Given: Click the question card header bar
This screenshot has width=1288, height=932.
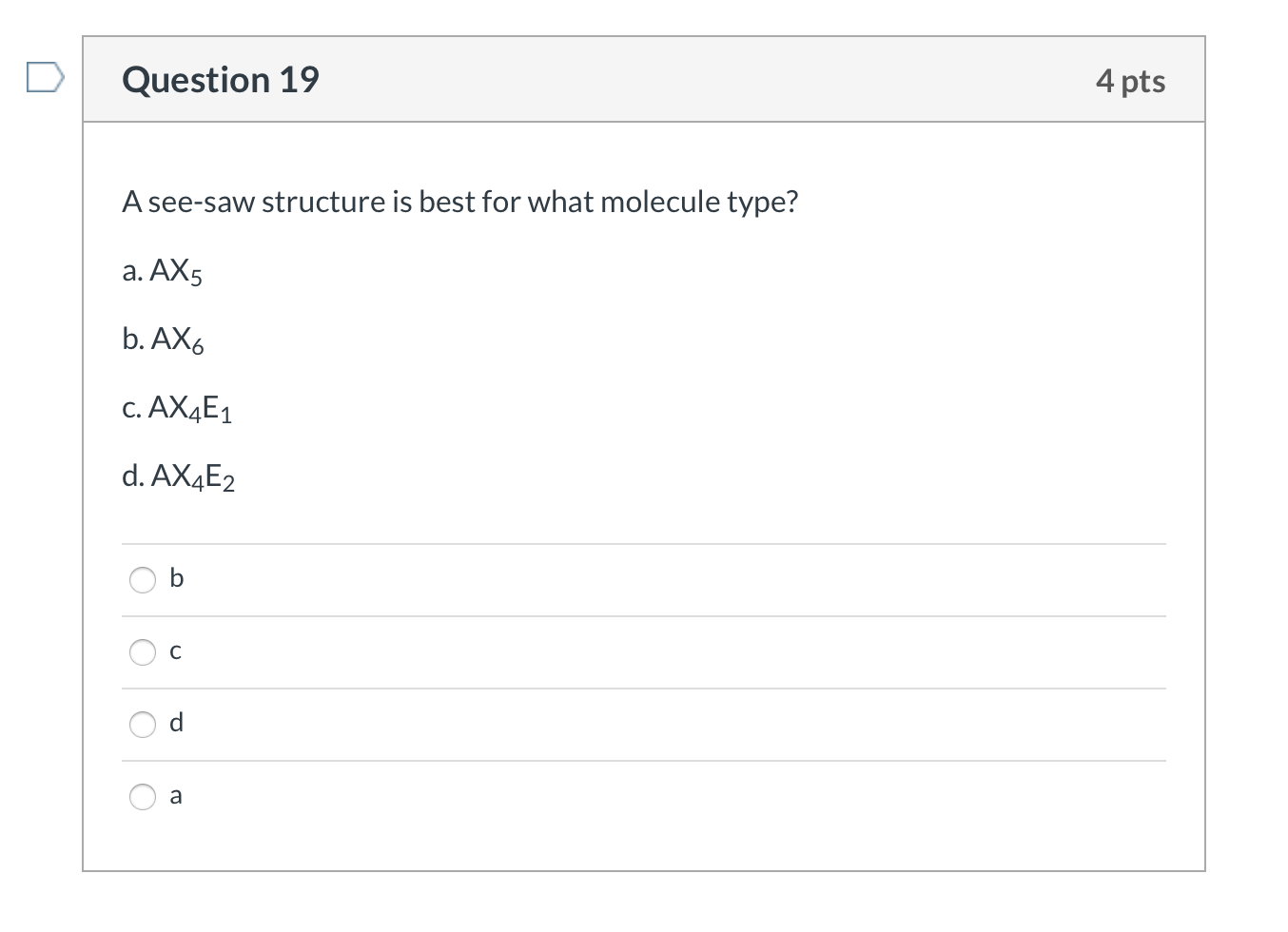Looking at the screenshot, I should point(644,80).
